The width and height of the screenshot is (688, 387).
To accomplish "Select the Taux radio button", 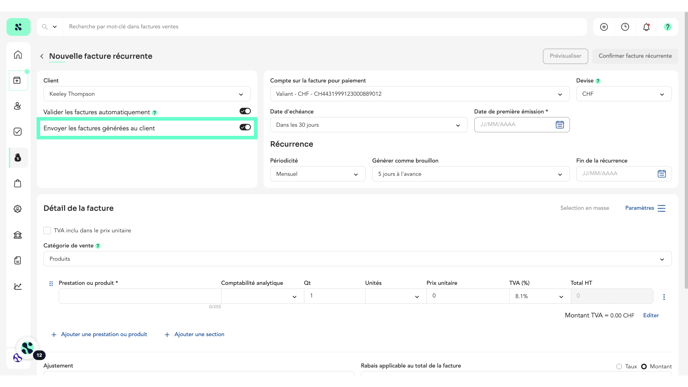I will tap(619, 366).
